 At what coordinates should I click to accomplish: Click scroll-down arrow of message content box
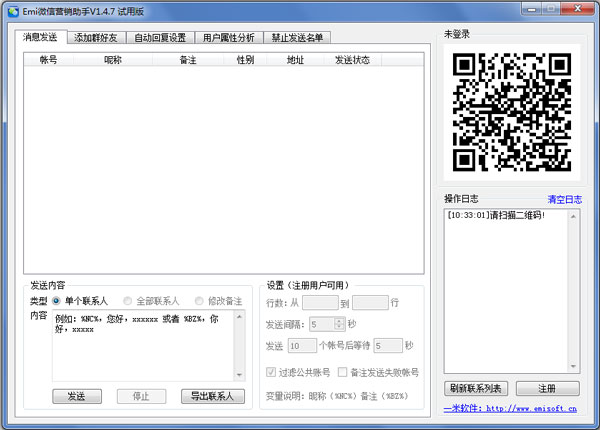click(239, 375)
